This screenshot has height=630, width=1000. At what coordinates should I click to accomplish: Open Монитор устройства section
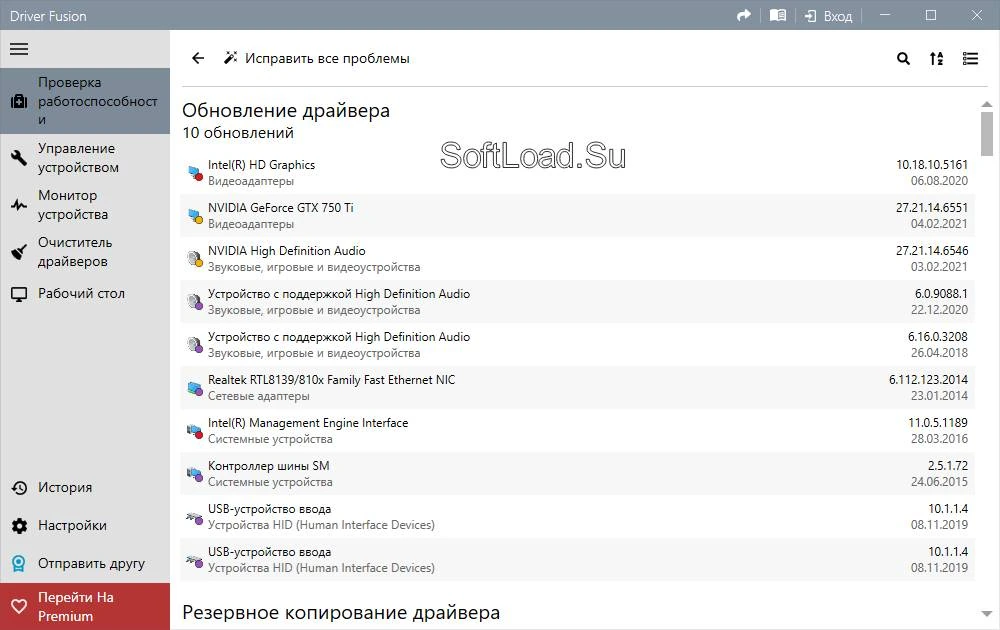85,205
